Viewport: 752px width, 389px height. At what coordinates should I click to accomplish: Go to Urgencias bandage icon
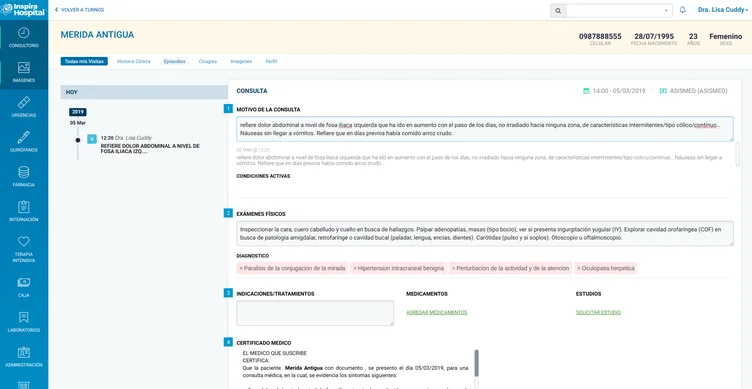click(24, 102)
